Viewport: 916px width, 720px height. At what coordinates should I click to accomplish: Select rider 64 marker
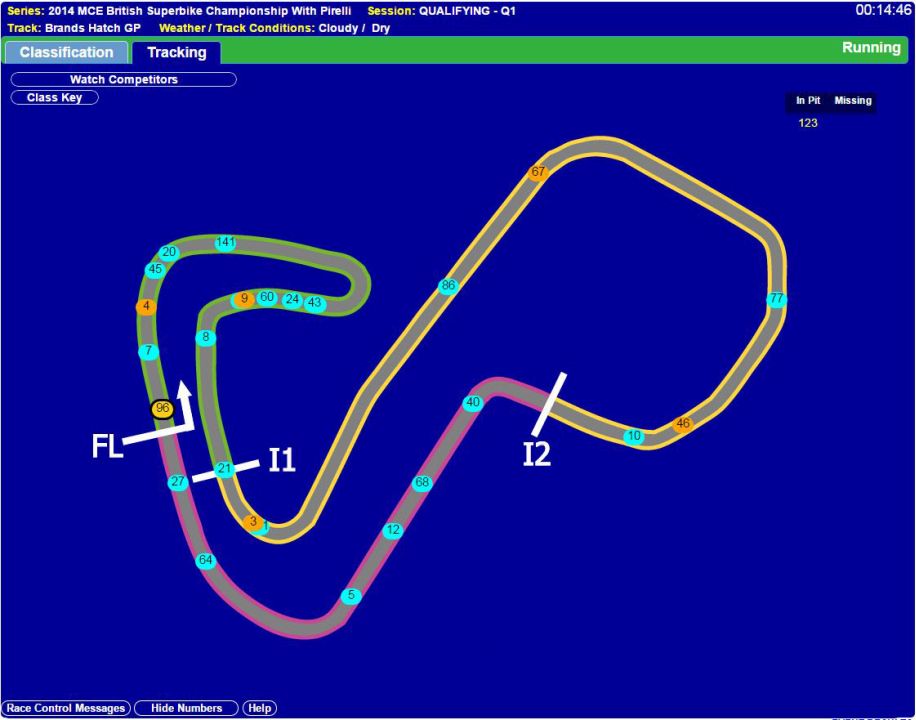pyautogui.click(x=206, y=560)
